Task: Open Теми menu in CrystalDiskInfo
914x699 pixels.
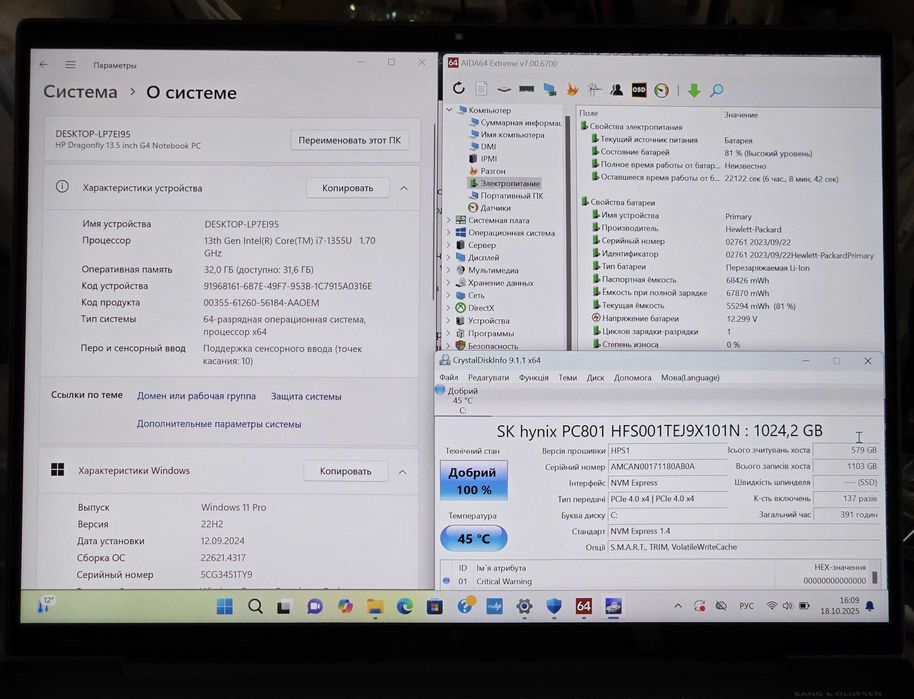Action: point(568,377)
